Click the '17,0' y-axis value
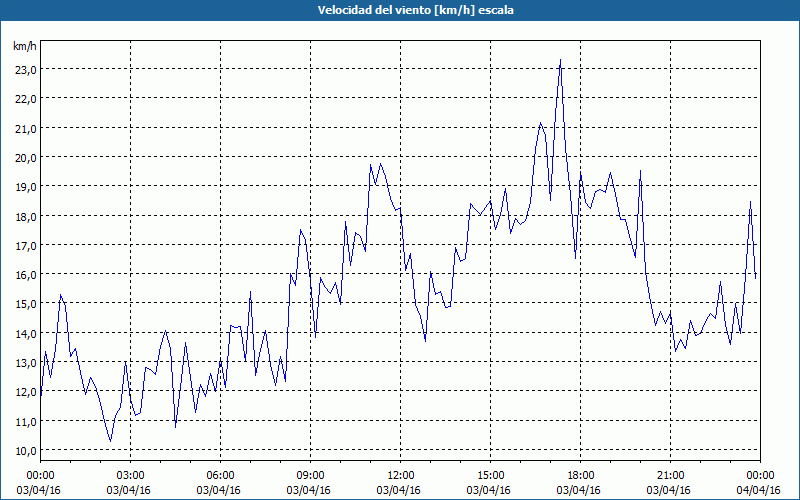This screenshot has width=800, height=500. click(26, 246)
